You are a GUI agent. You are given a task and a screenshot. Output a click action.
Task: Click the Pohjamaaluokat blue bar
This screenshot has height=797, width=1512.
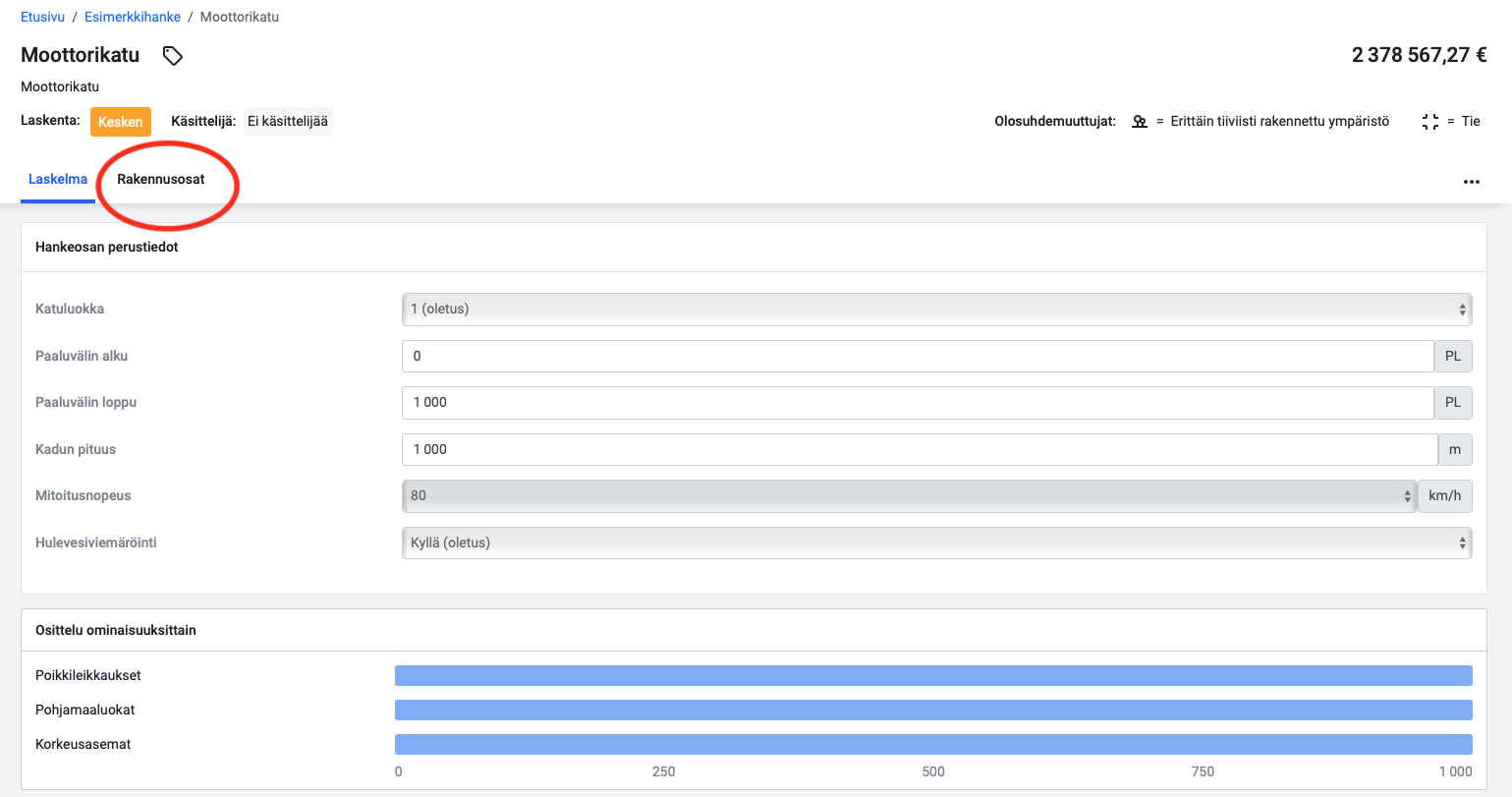(x=933, y=710)
